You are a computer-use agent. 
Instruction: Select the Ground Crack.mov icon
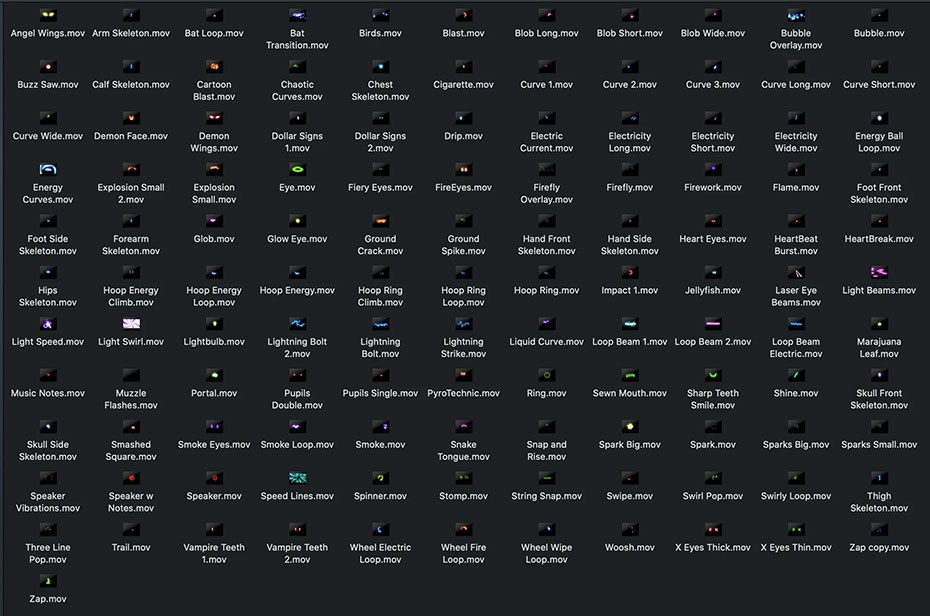point(380,221)
